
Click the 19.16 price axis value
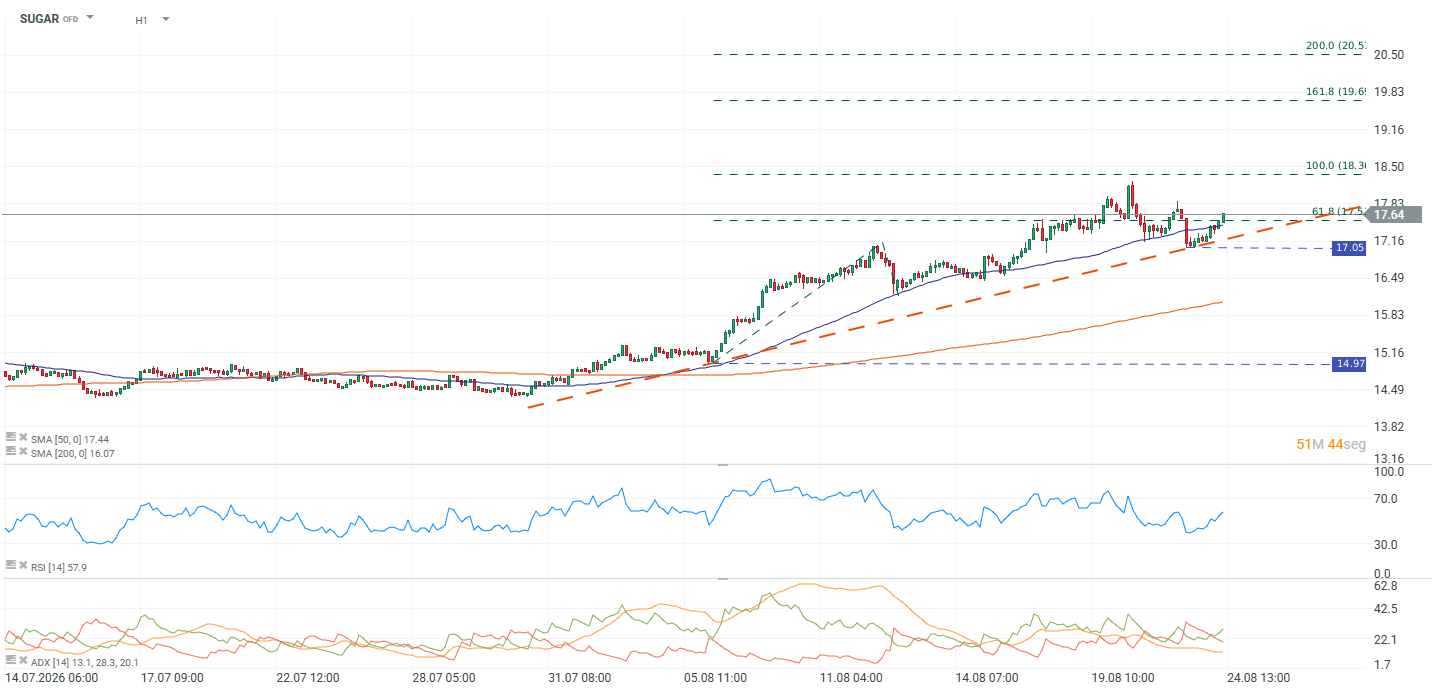(x=1389, y=130)
